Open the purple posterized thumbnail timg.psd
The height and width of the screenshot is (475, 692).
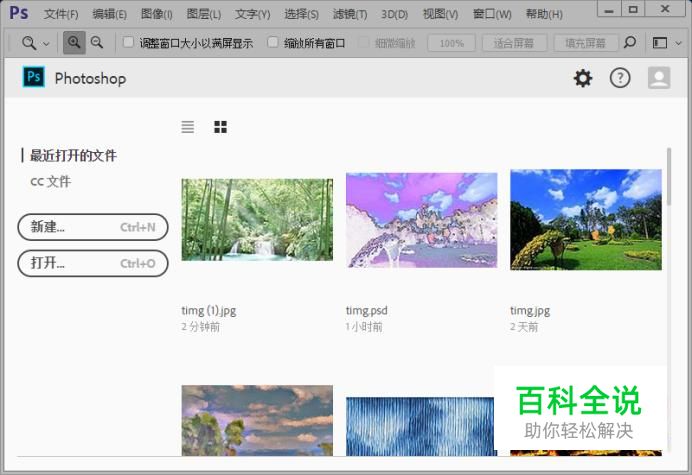tap(421, 220)
